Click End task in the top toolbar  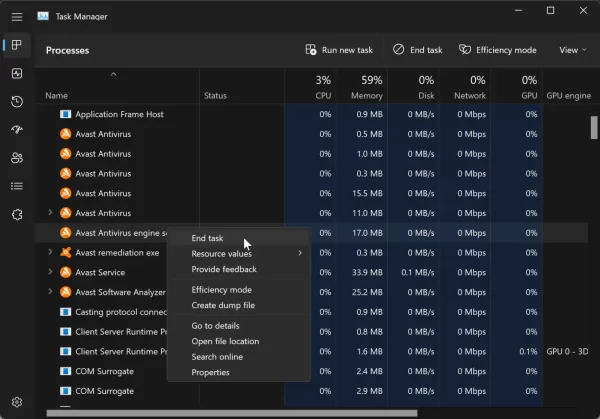click(x=417, y=50)
